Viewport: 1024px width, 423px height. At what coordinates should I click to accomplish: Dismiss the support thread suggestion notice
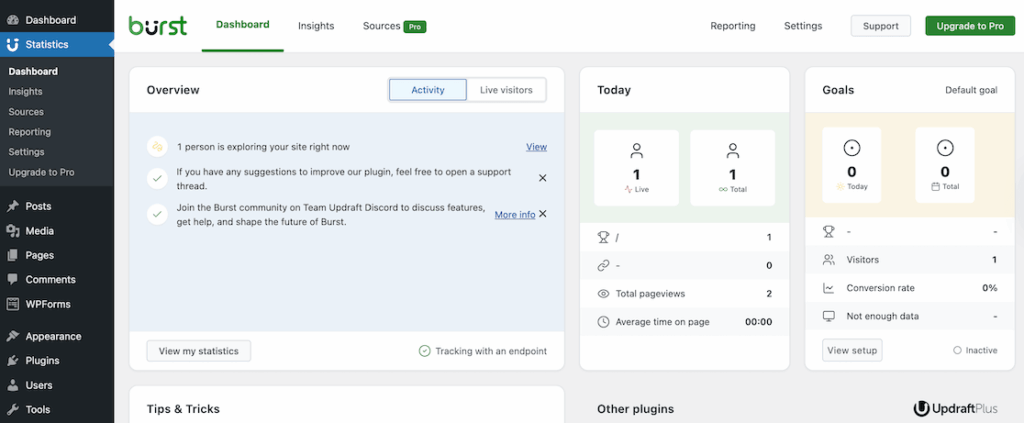(542, 178)
